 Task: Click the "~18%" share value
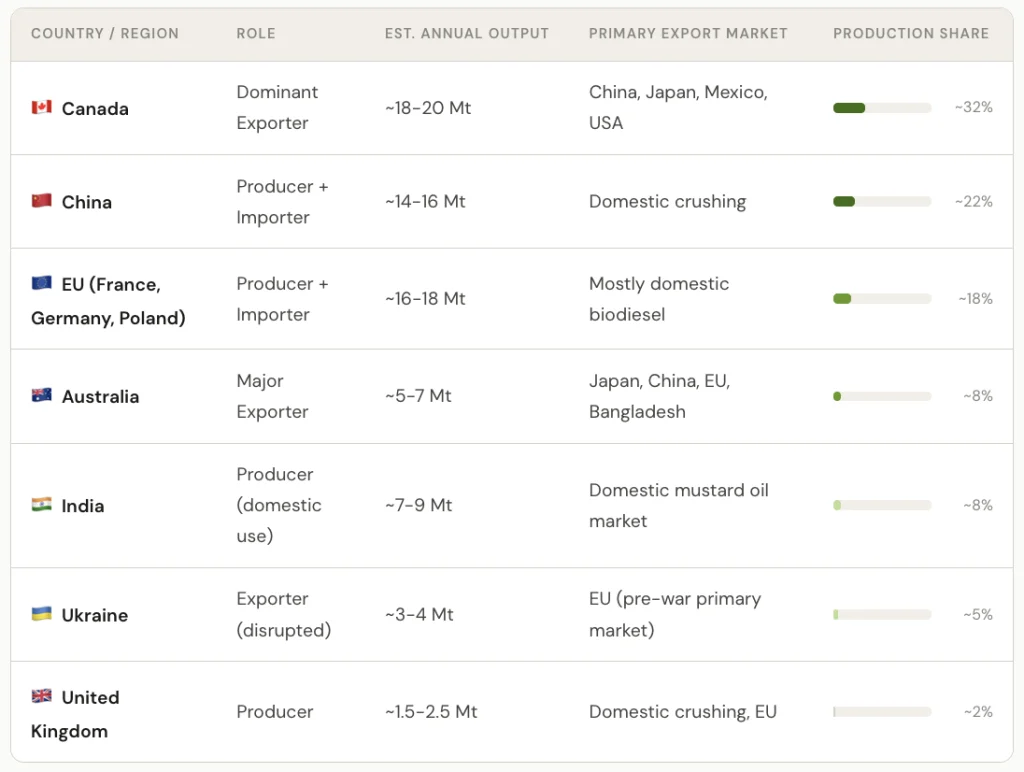click(975, 298)
